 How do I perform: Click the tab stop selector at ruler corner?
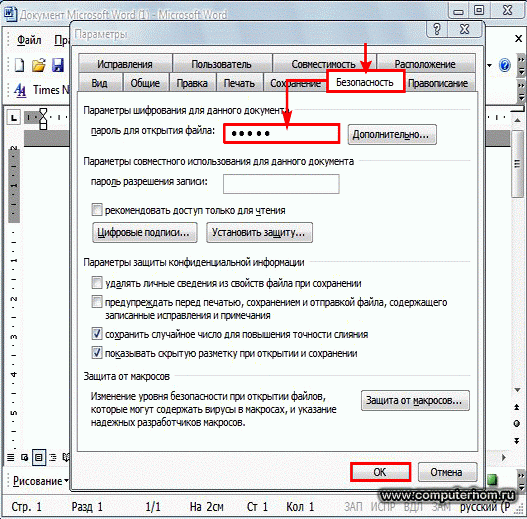point(14,118)
